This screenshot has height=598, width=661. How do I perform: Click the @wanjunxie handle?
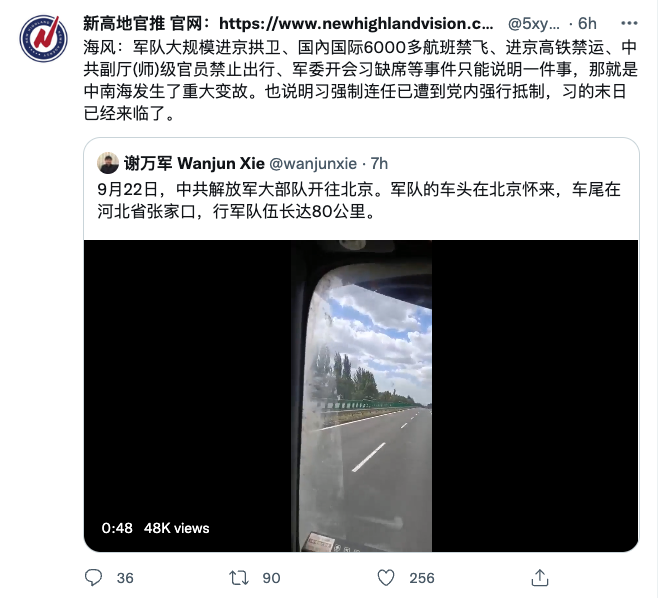[313, 164]
